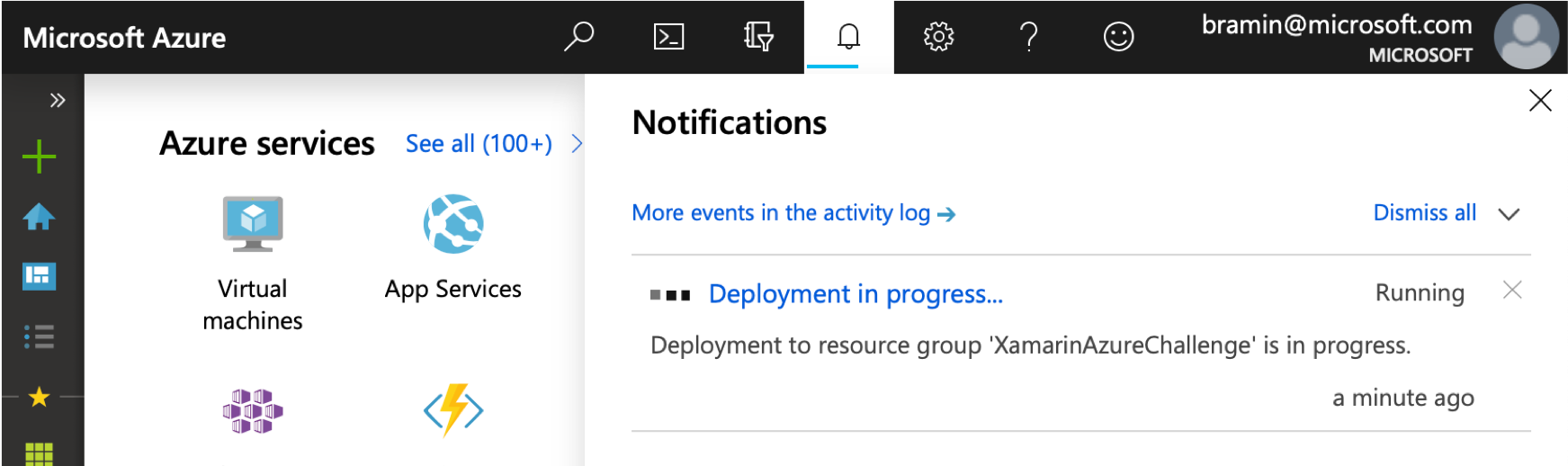Open Virtual machines service icon
The height and width of the screenshot is (466, 1568).
coord(253,224)
